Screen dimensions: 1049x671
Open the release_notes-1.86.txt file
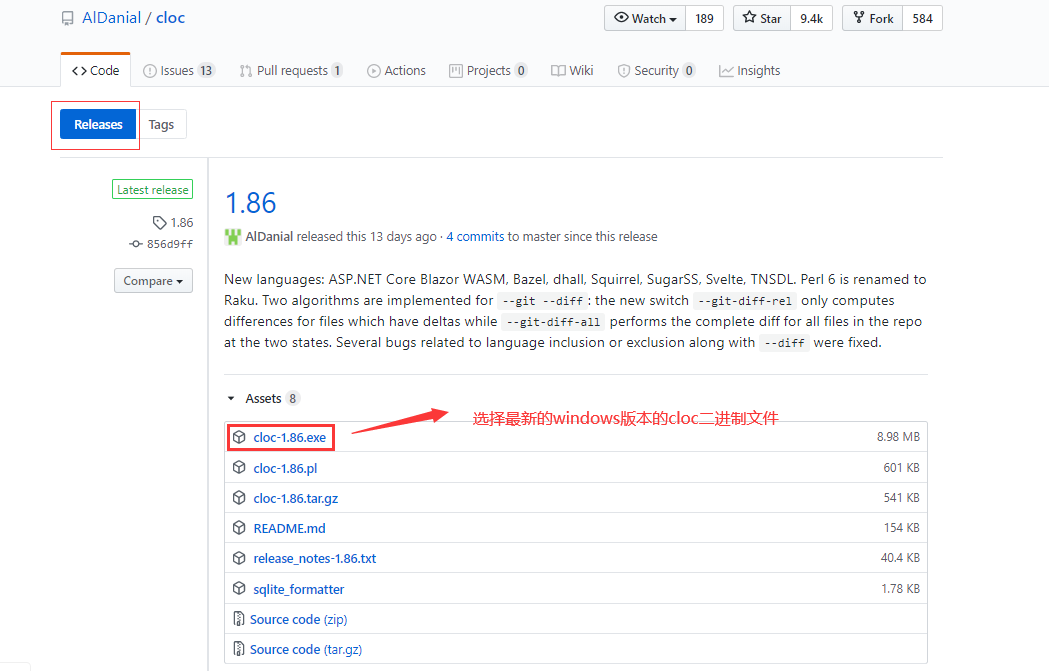[315, 558]
